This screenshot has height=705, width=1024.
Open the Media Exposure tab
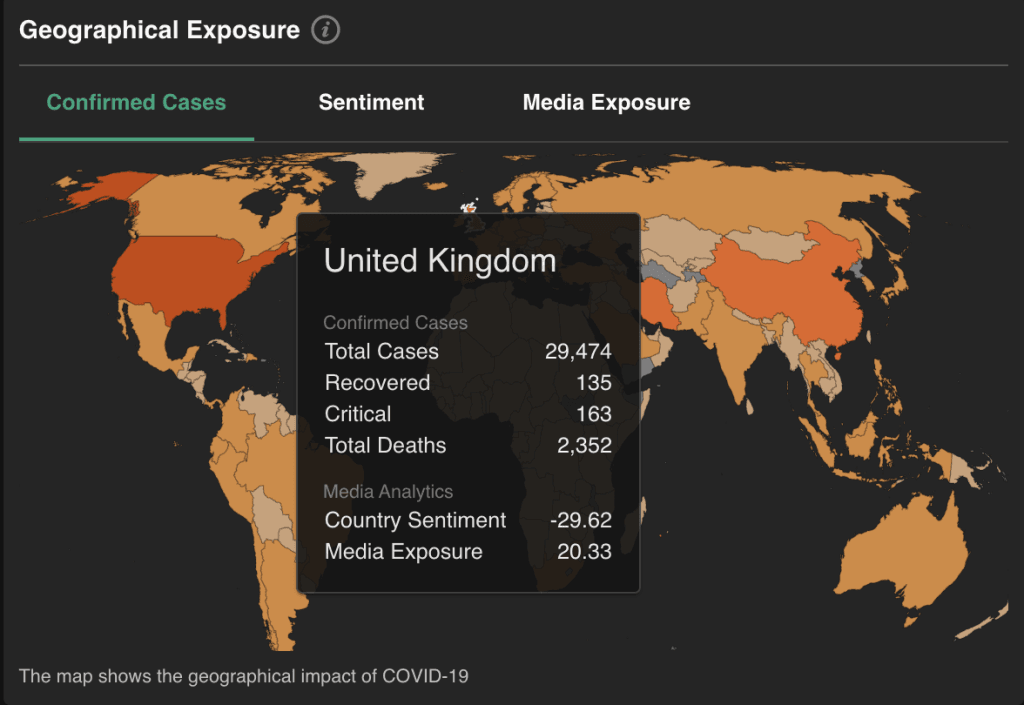[606, 102]
